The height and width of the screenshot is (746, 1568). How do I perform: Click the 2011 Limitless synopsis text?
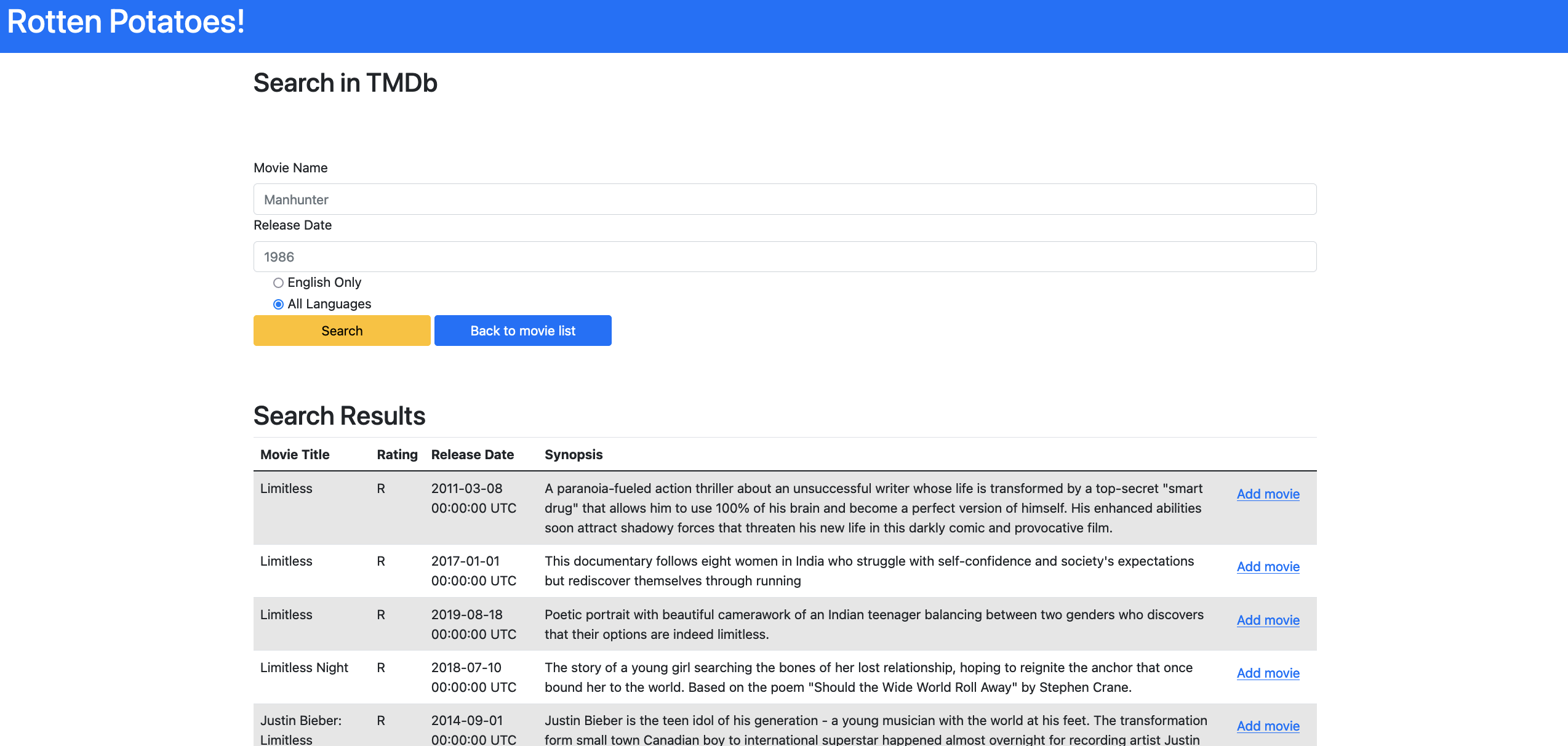tap(874, 508)
